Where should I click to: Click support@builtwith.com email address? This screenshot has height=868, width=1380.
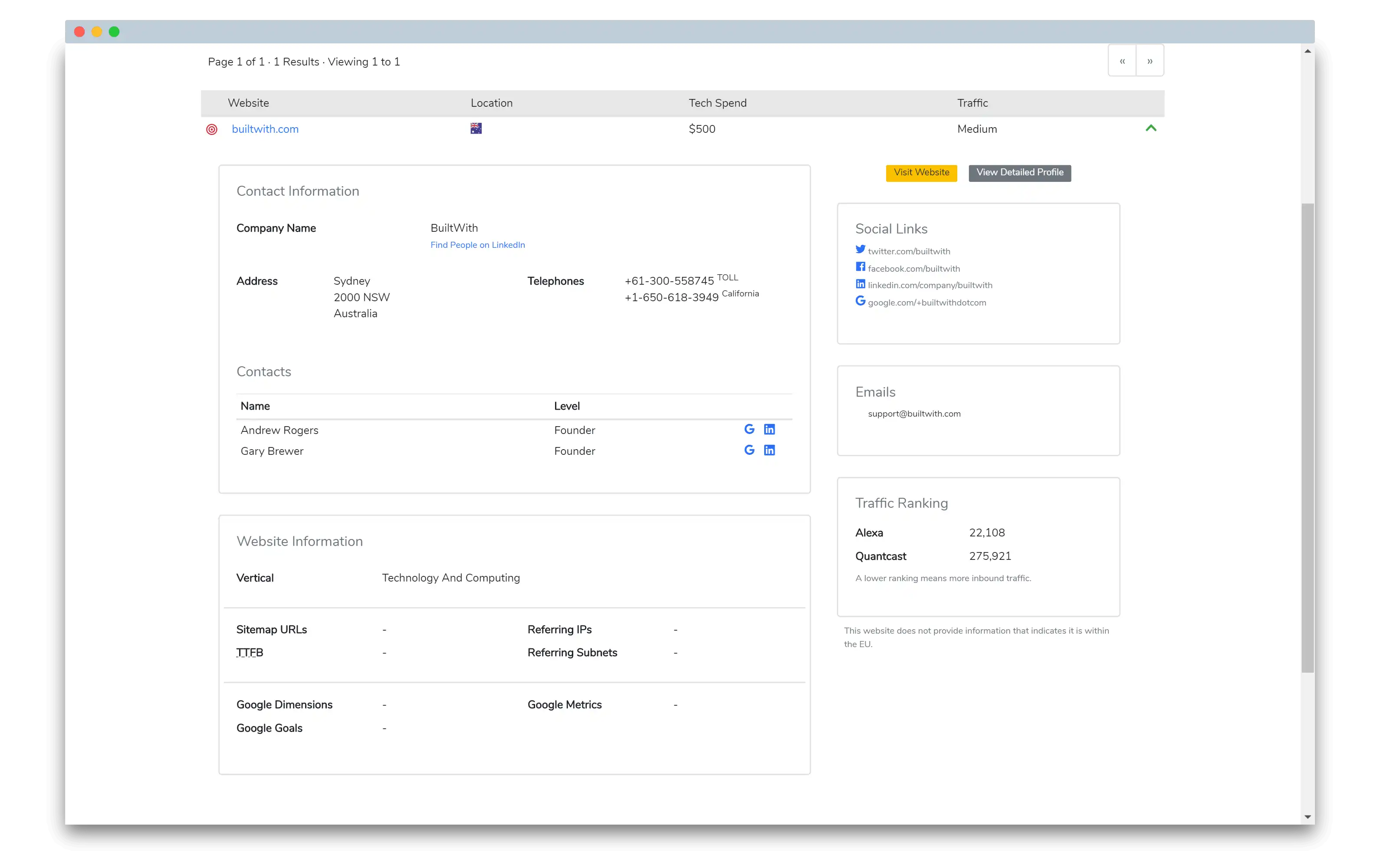click(914, 414)
